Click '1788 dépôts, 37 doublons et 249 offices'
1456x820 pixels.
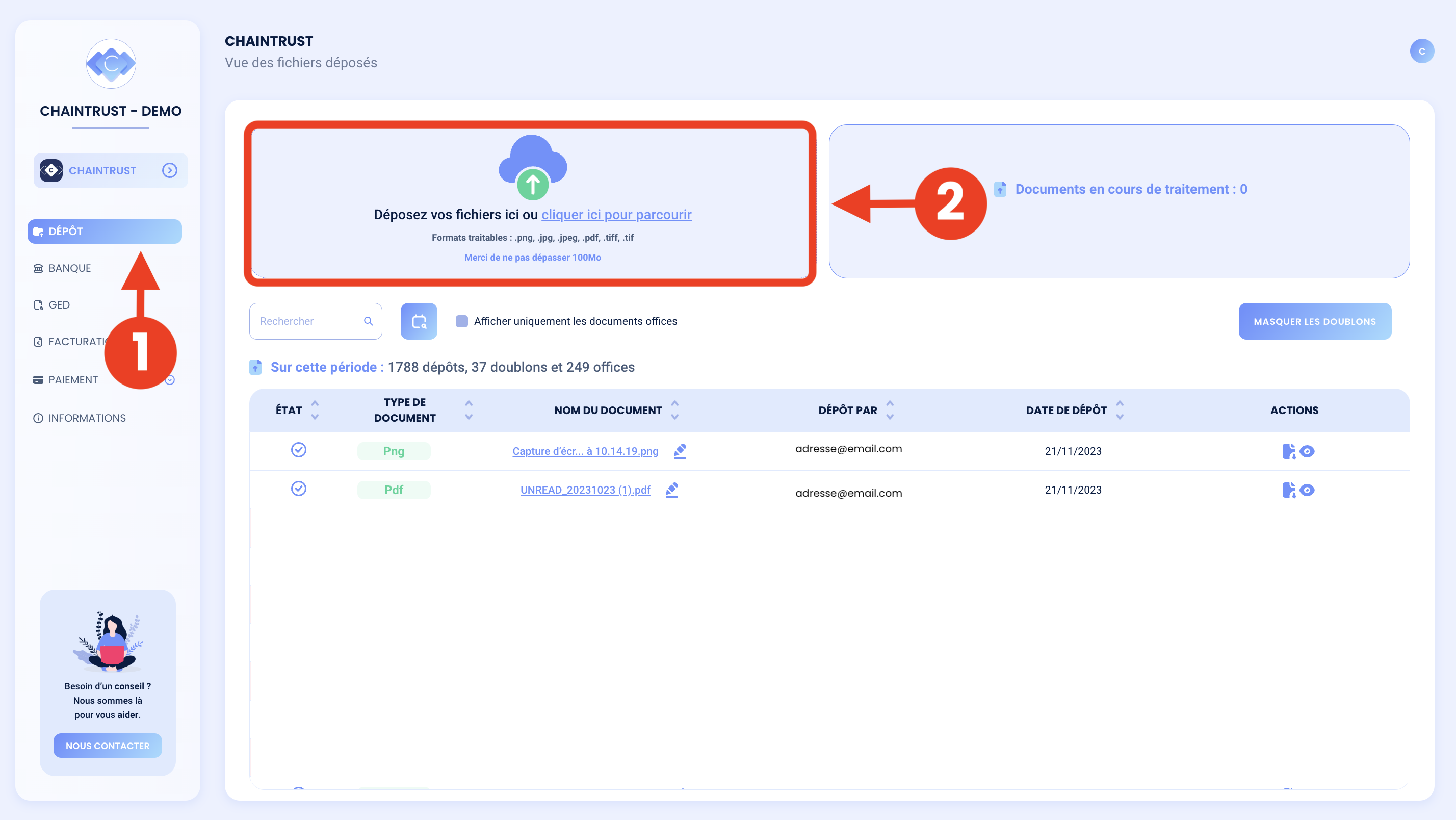pos(511,367)
